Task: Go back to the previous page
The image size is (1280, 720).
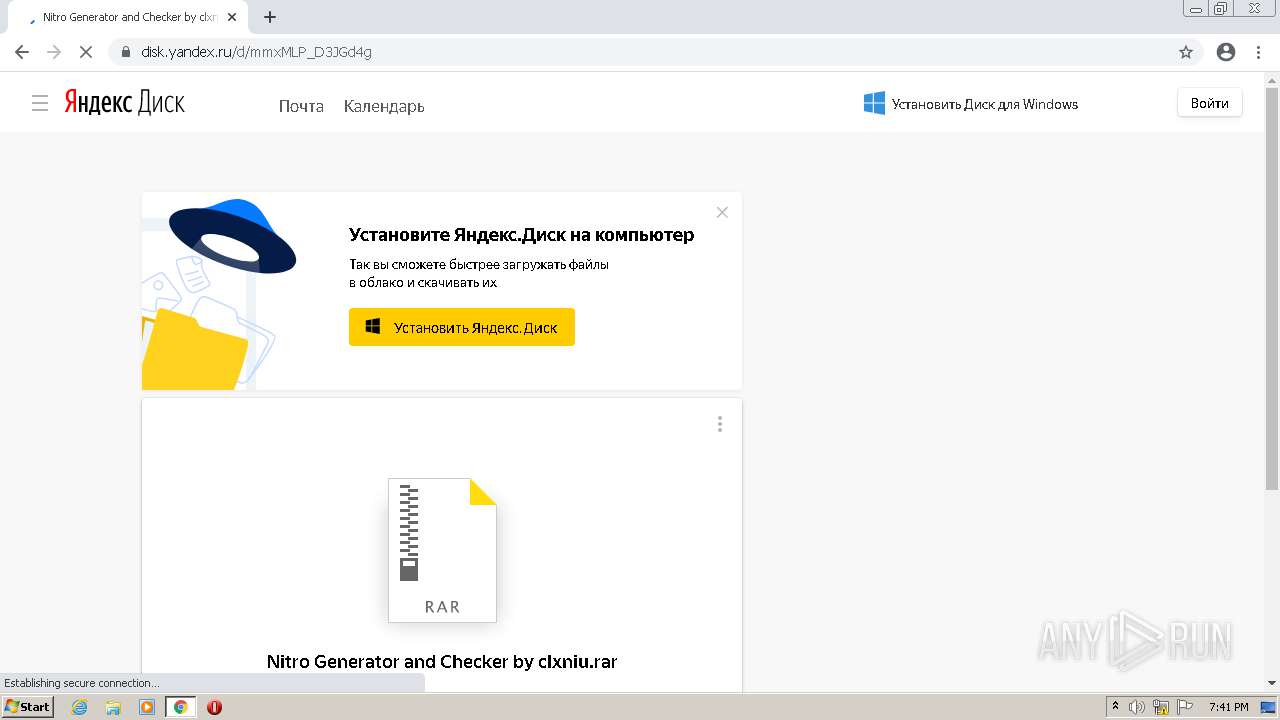Action: [x=22, y=52]
